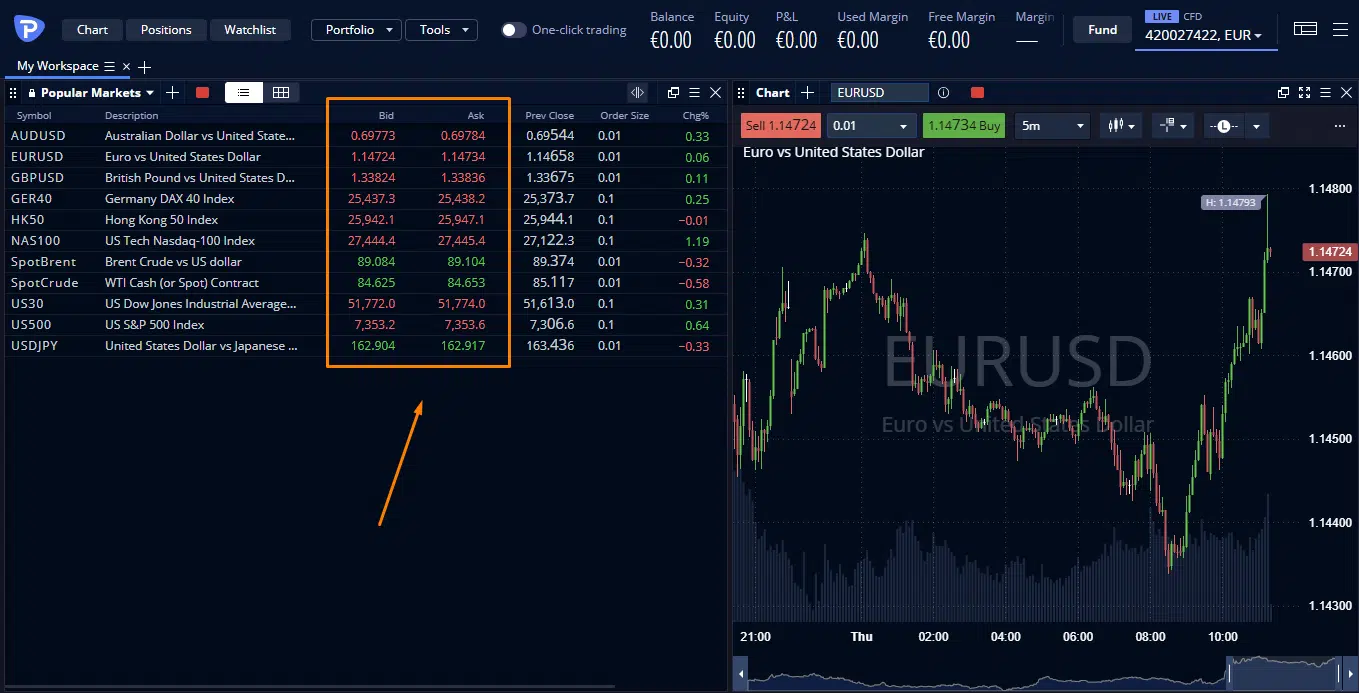Click the SpotCrude Chg% value −0.58

click(693, 283)
